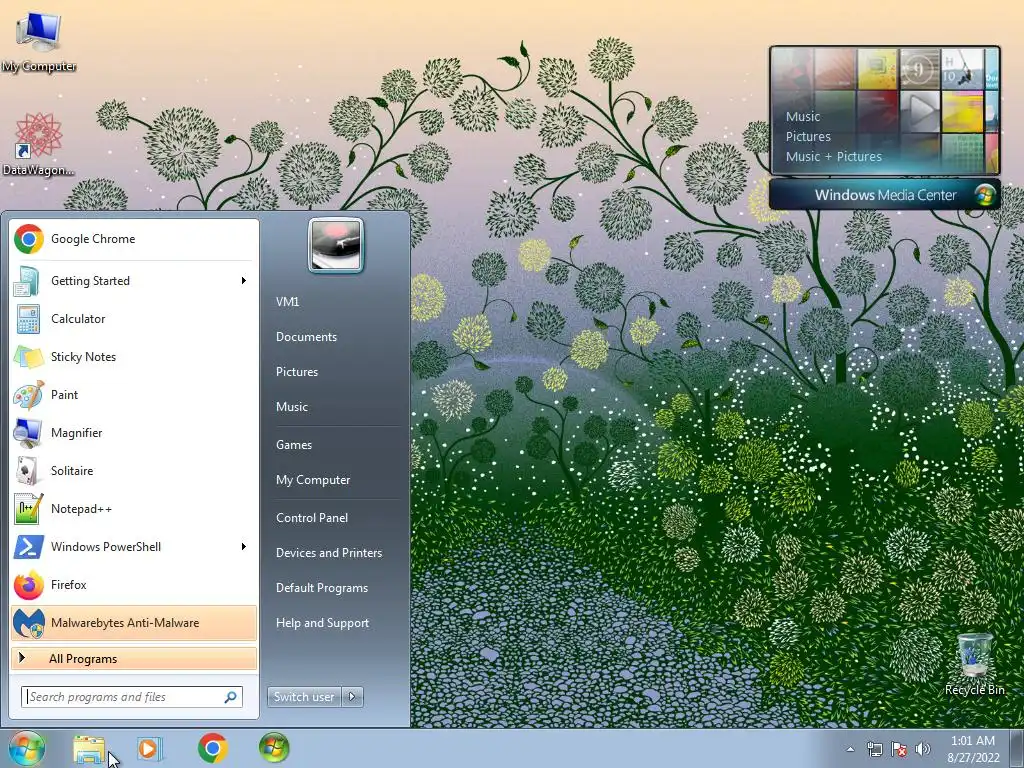Focus the Search programs and files box
This screenshot has width=1024, height=768.
(132, 697)
